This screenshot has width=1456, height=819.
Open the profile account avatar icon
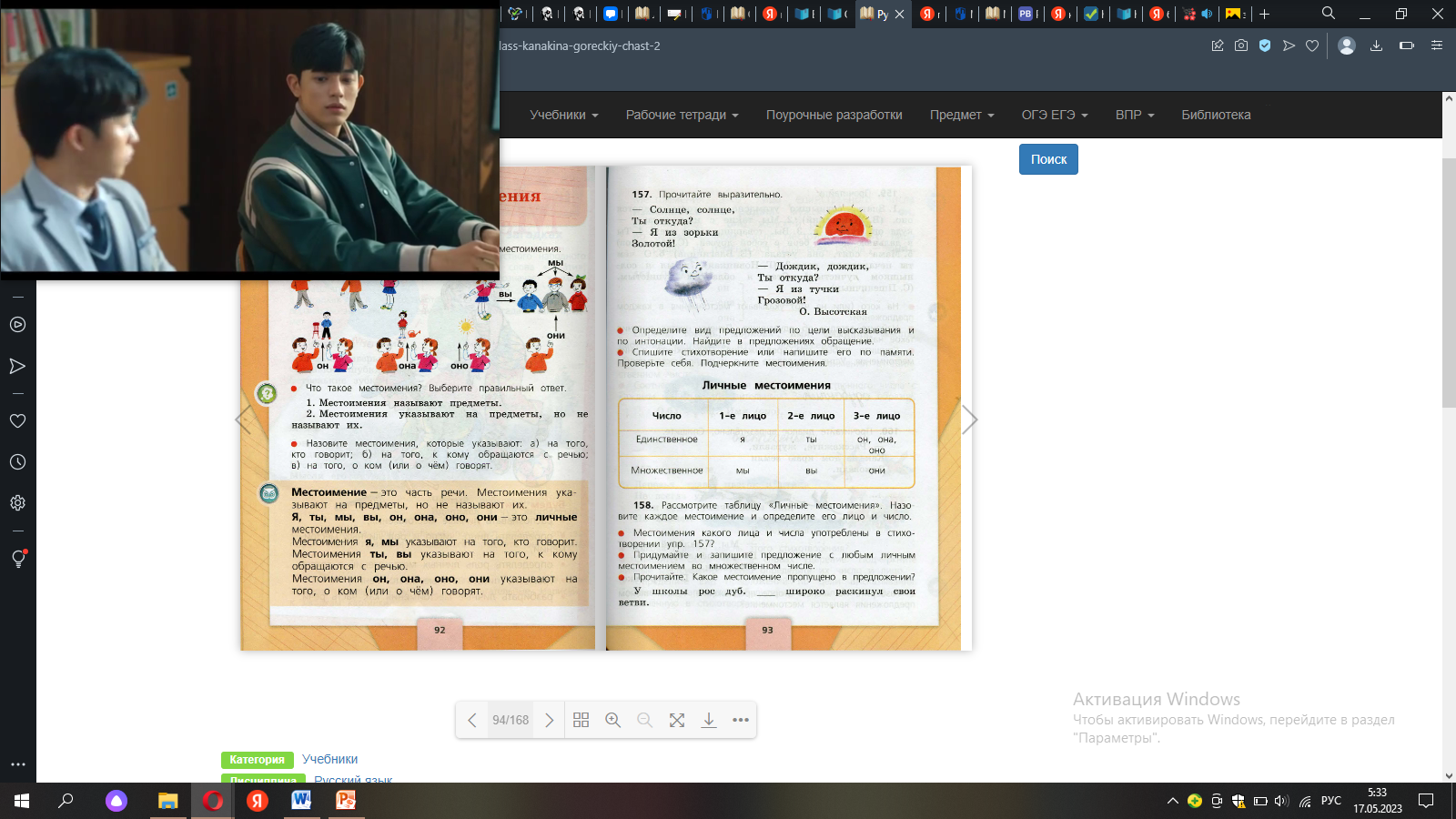(x=1347, y=45)
